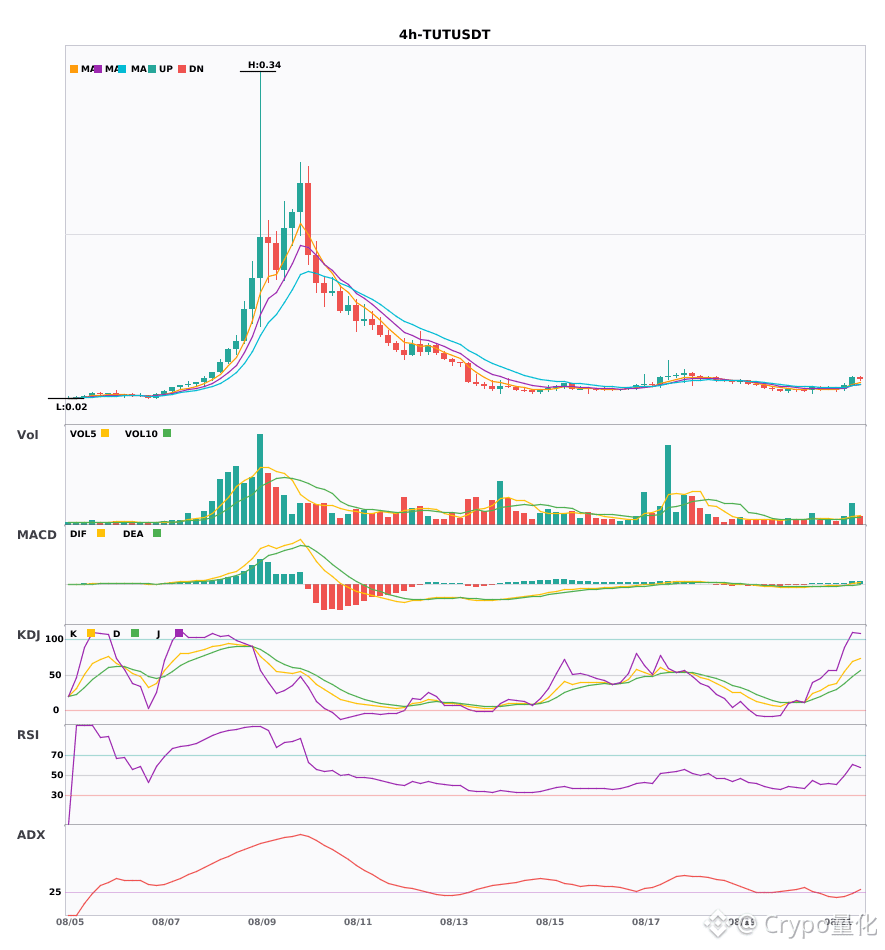Click the 08/11 date tick
The width and height of the screenshot is (885, 950).
(358, 922)
